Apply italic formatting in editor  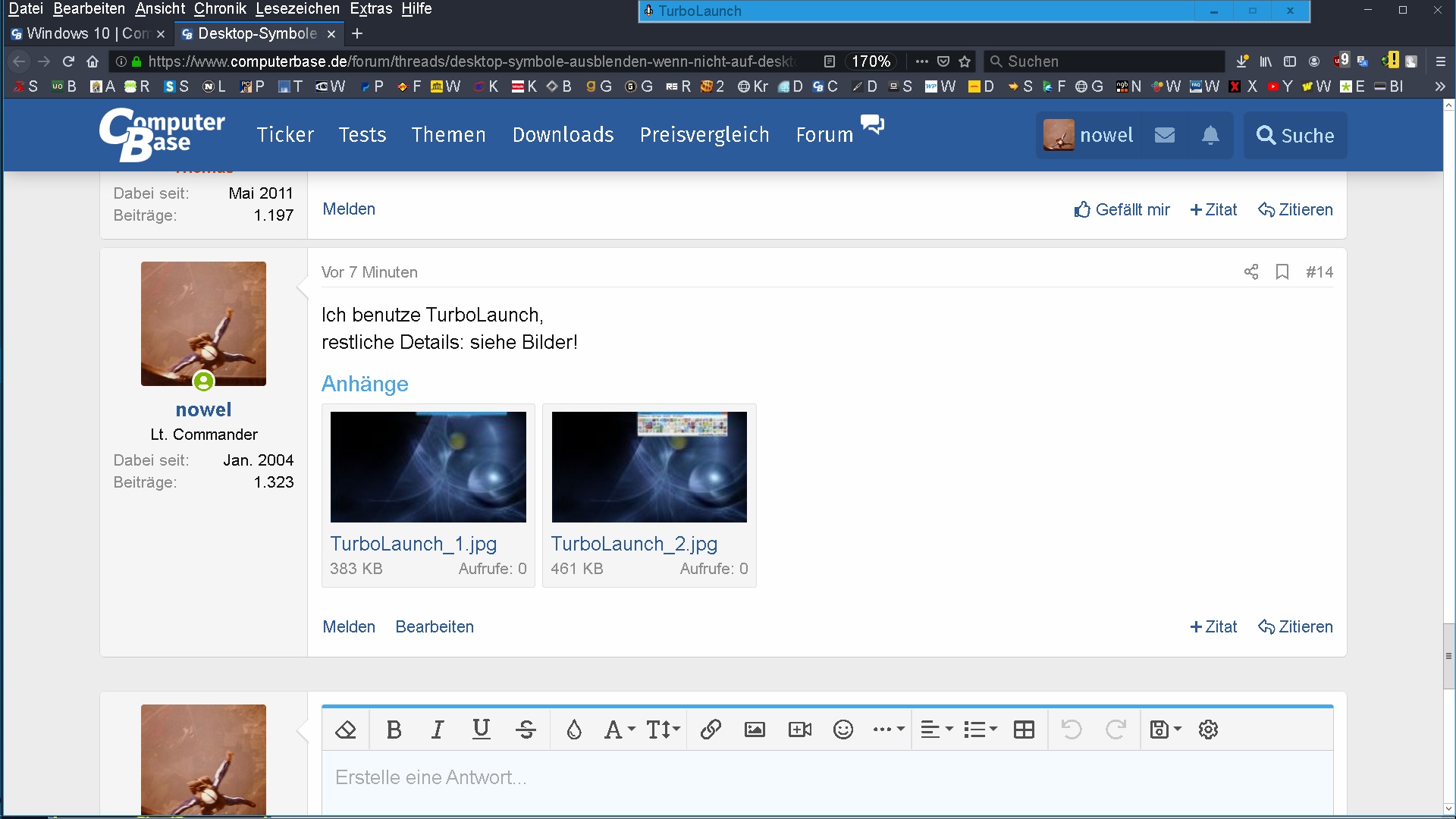tap(438, 730)
